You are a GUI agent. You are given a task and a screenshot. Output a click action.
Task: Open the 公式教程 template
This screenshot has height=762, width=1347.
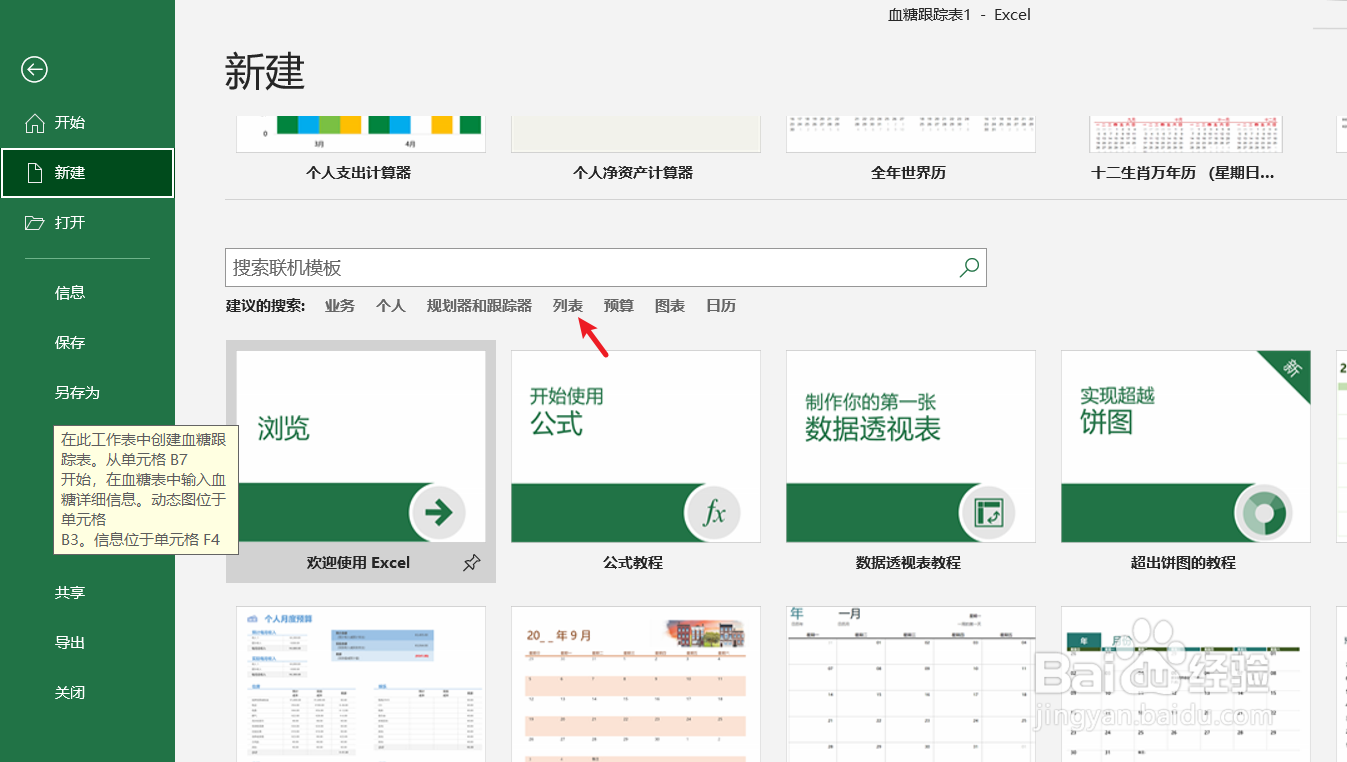pyautogui.click(x=636, y=462)
